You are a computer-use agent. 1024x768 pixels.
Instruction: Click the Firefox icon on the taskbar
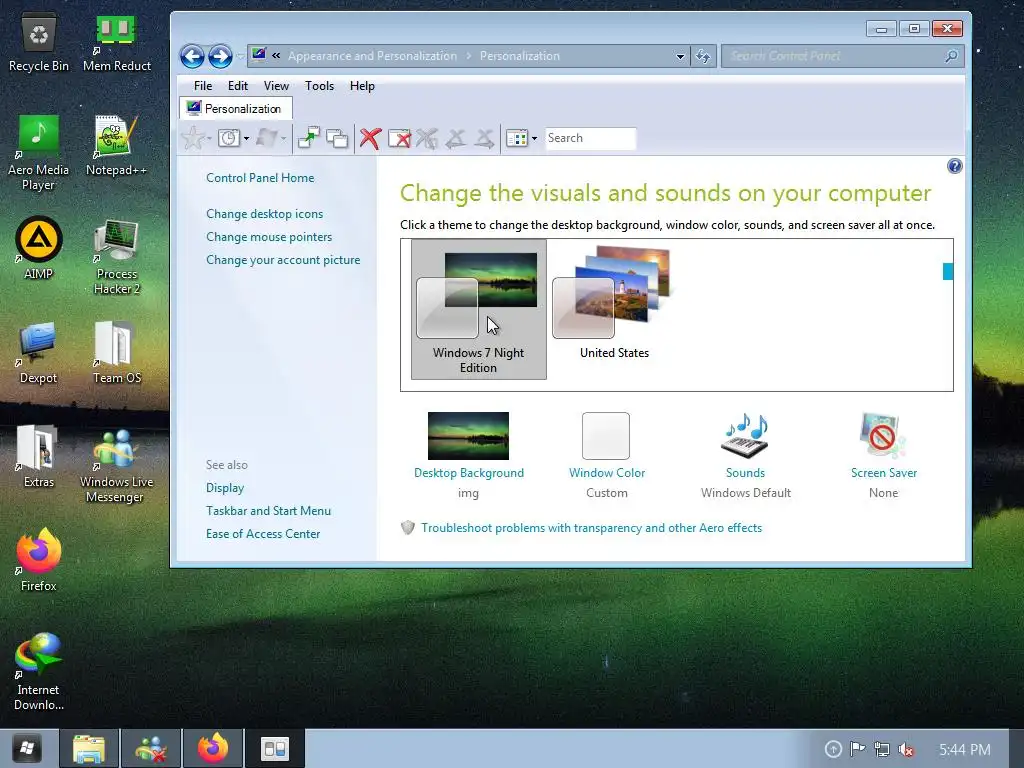point(212,749)
